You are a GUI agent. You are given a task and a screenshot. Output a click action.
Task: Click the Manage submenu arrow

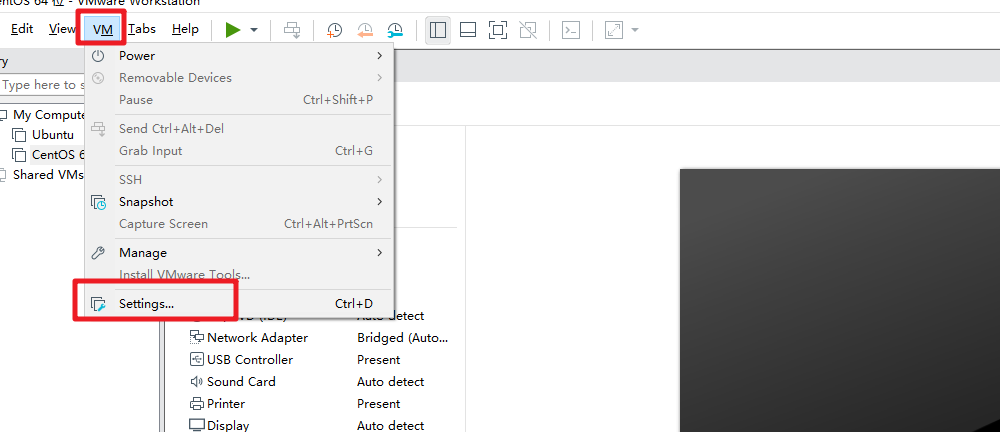pyautogui.click(x=379, y=253)
